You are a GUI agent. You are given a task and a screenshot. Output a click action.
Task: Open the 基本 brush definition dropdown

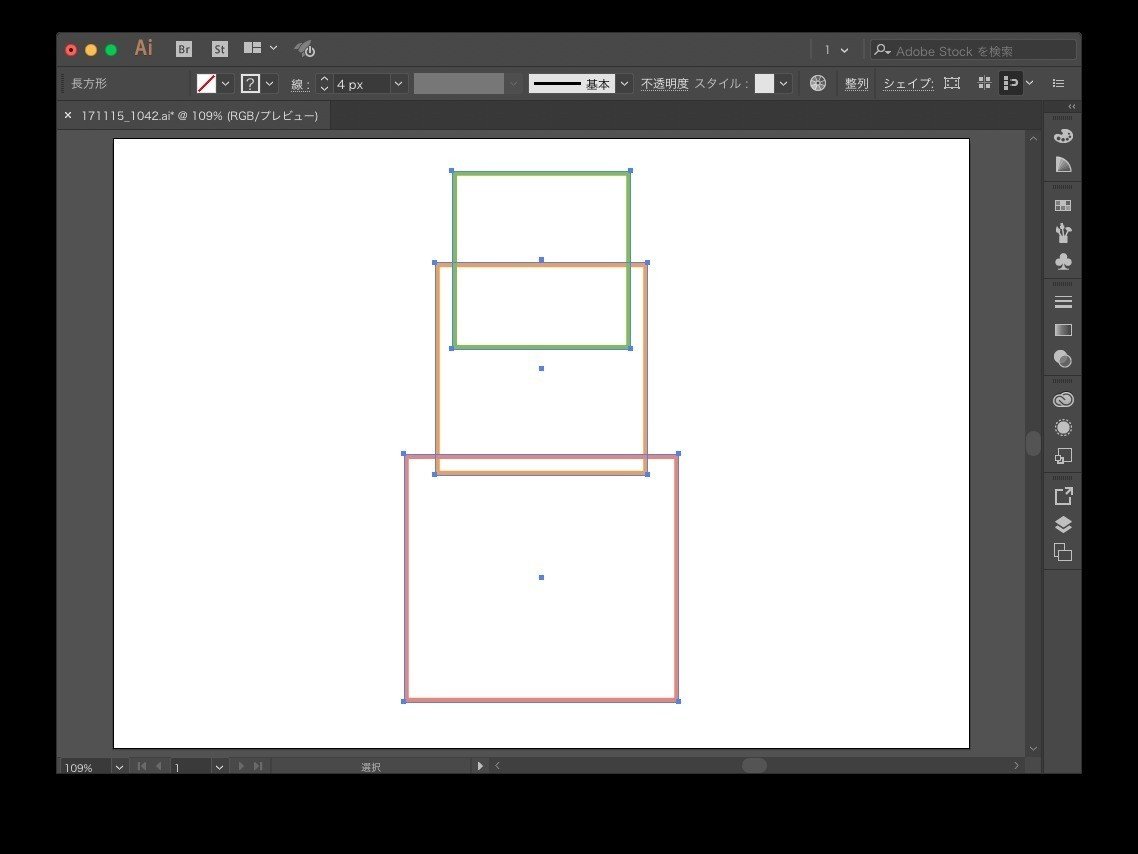click(623, 83)
